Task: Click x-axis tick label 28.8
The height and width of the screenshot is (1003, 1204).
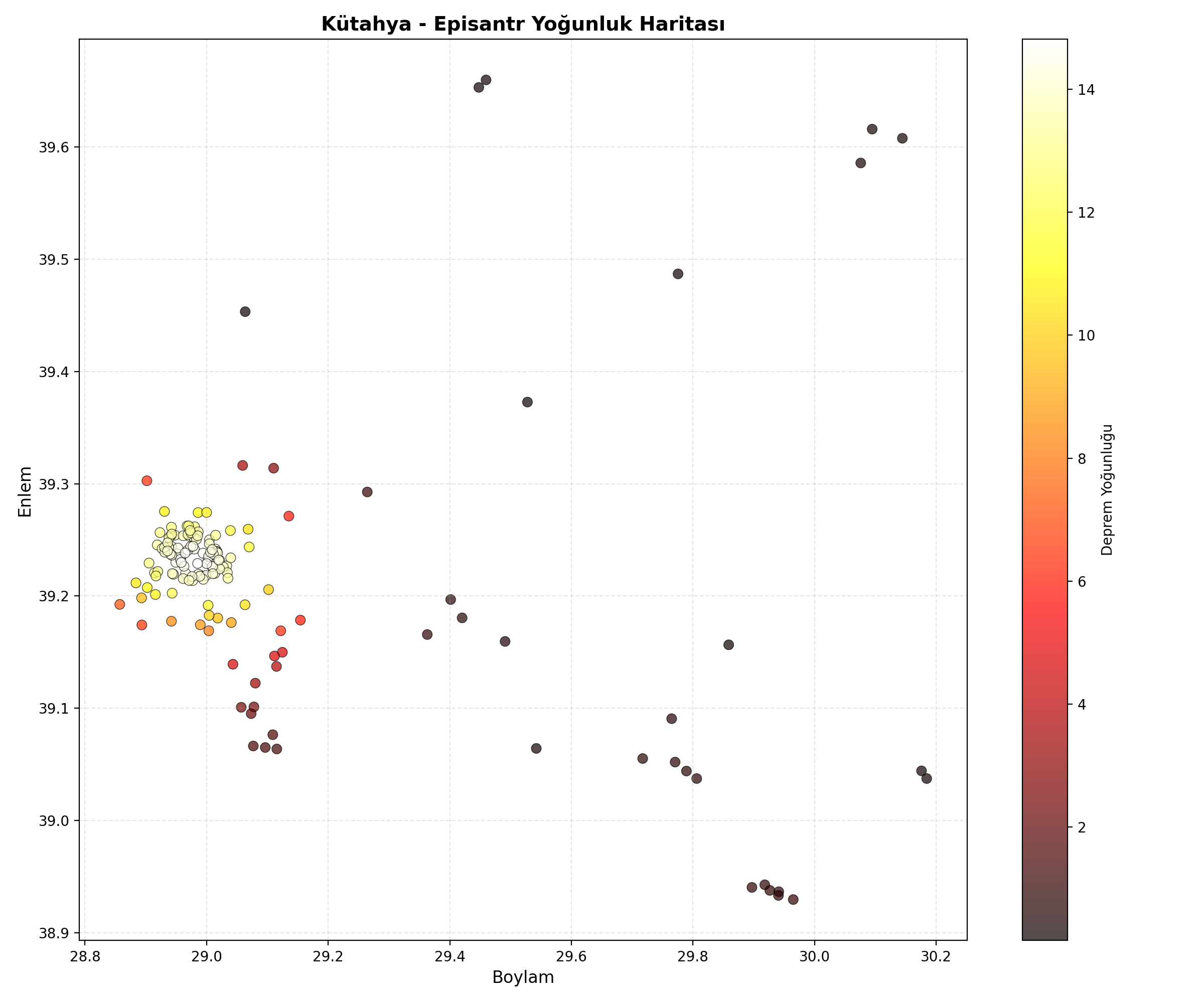Action: pyautogui.click(x=85, y=955)
